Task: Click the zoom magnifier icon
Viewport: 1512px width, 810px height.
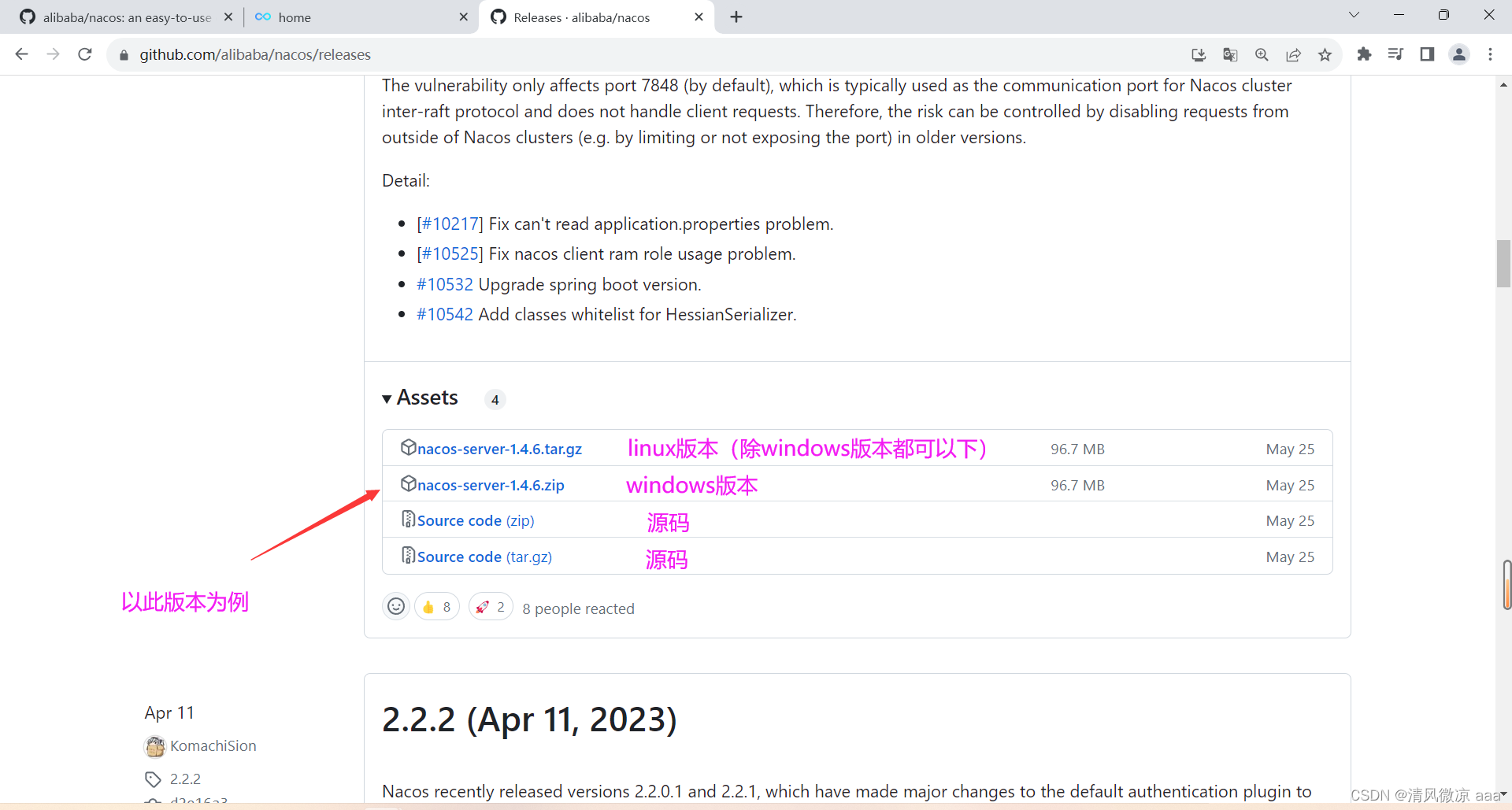Action: coord(1262,54)
